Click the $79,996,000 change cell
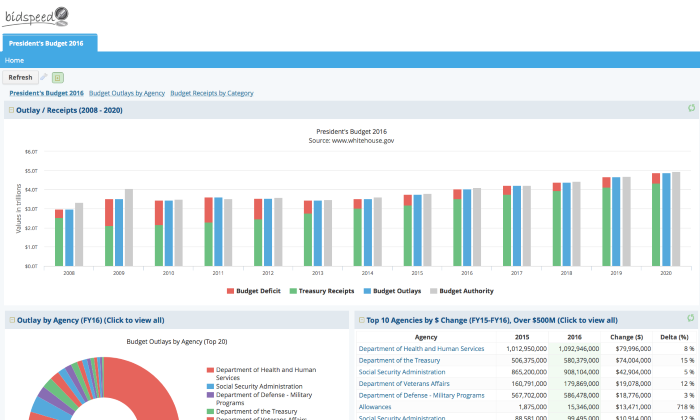Viewport: 700px width, 420px height. [627, 349]
